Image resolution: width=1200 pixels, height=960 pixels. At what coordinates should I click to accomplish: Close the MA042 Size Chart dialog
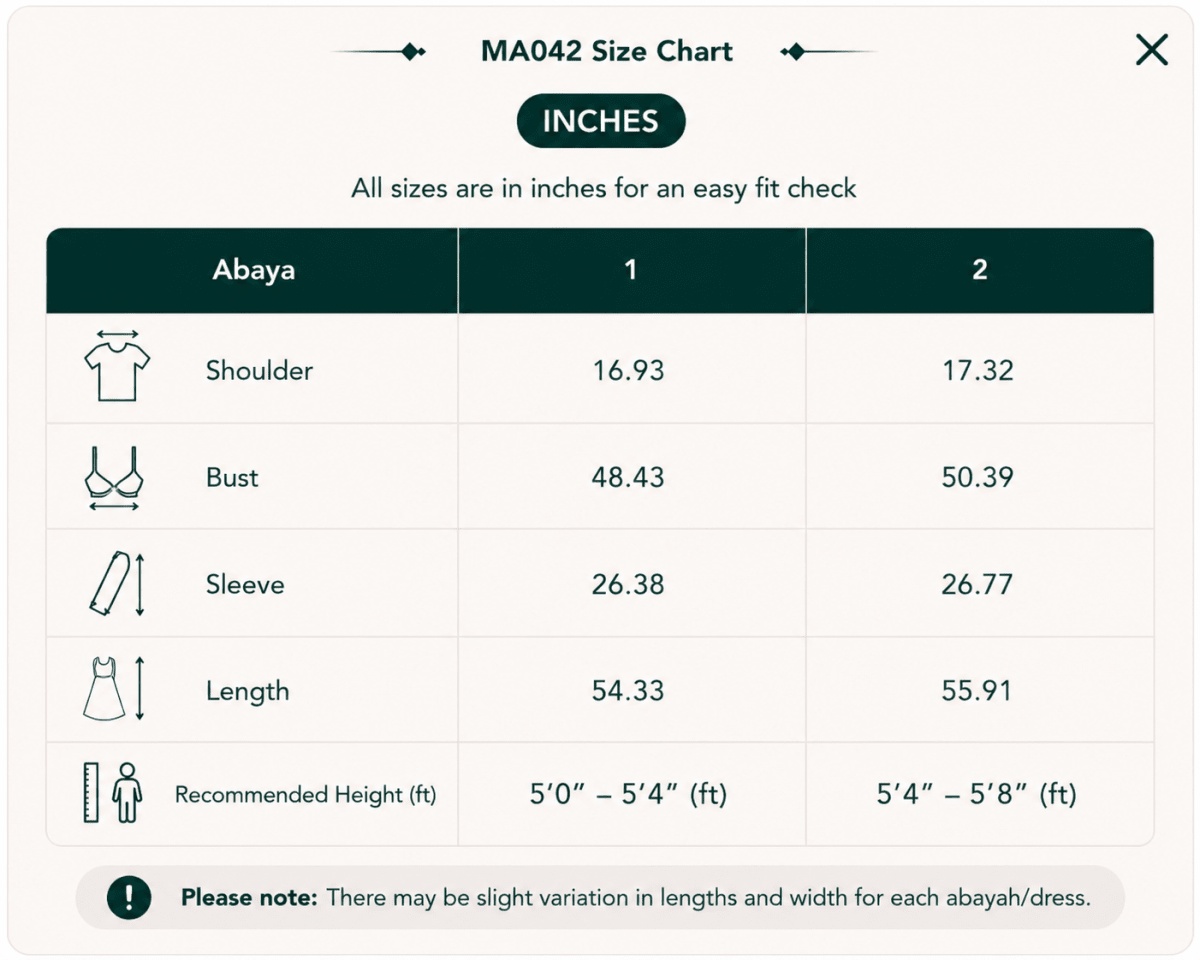coord(1152,49)
